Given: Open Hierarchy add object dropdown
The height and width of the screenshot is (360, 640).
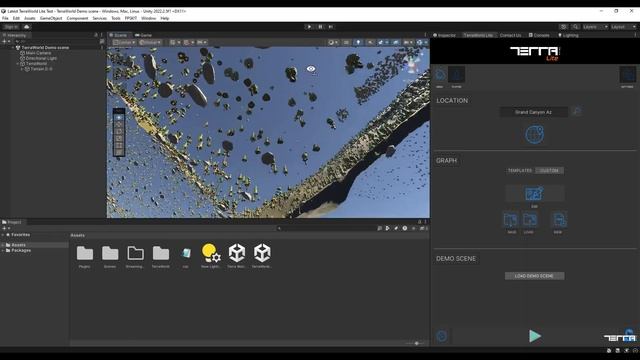Looking at the screenshot, I should 6,42.
